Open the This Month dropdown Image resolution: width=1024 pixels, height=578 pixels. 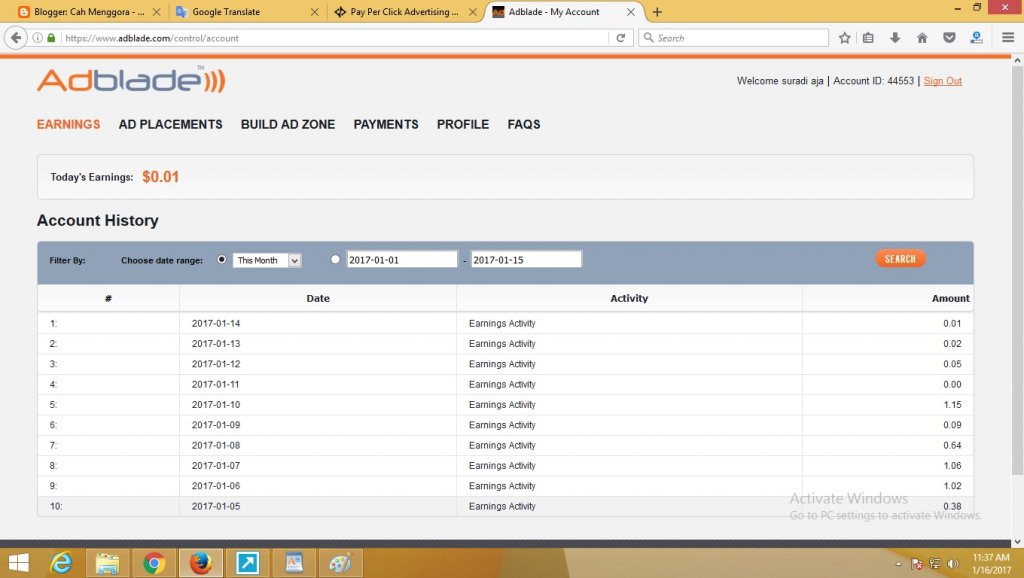(x=267, y=260)
